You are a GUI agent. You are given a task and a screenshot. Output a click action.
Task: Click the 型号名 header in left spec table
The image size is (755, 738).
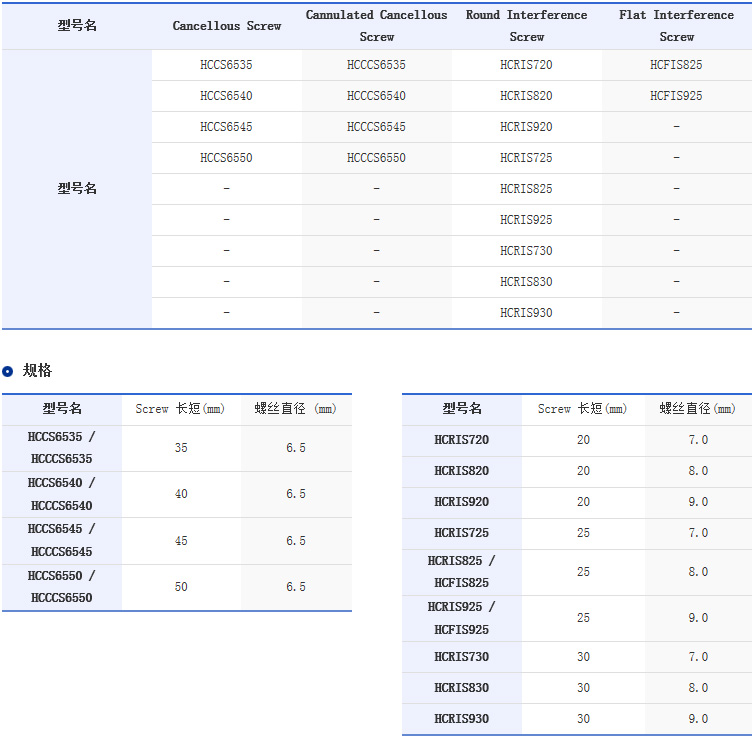pos(62,409)
